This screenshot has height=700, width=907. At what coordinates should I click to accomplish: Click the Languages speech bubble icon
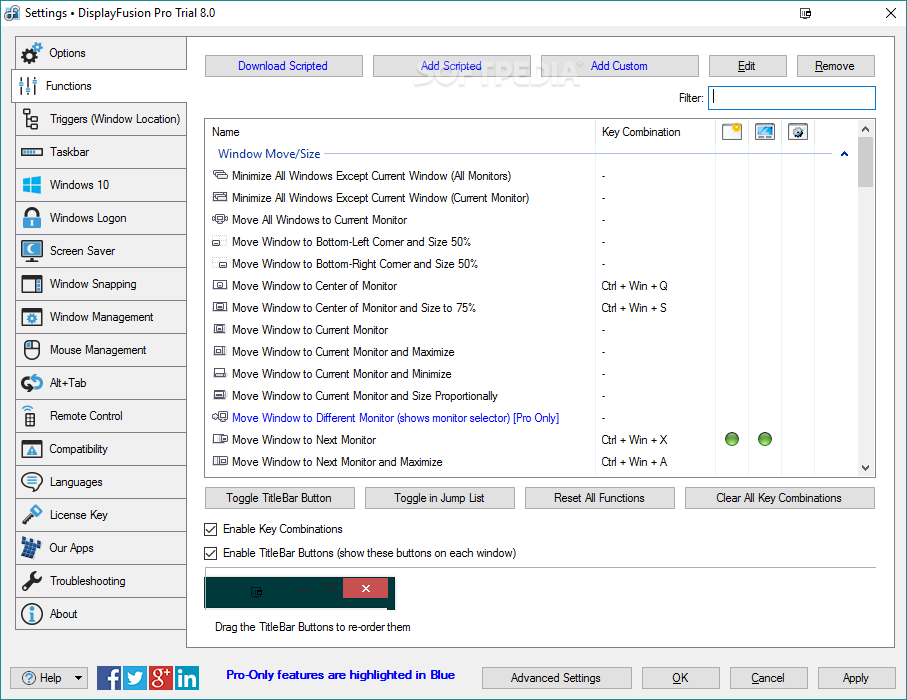tap(32, 482)
